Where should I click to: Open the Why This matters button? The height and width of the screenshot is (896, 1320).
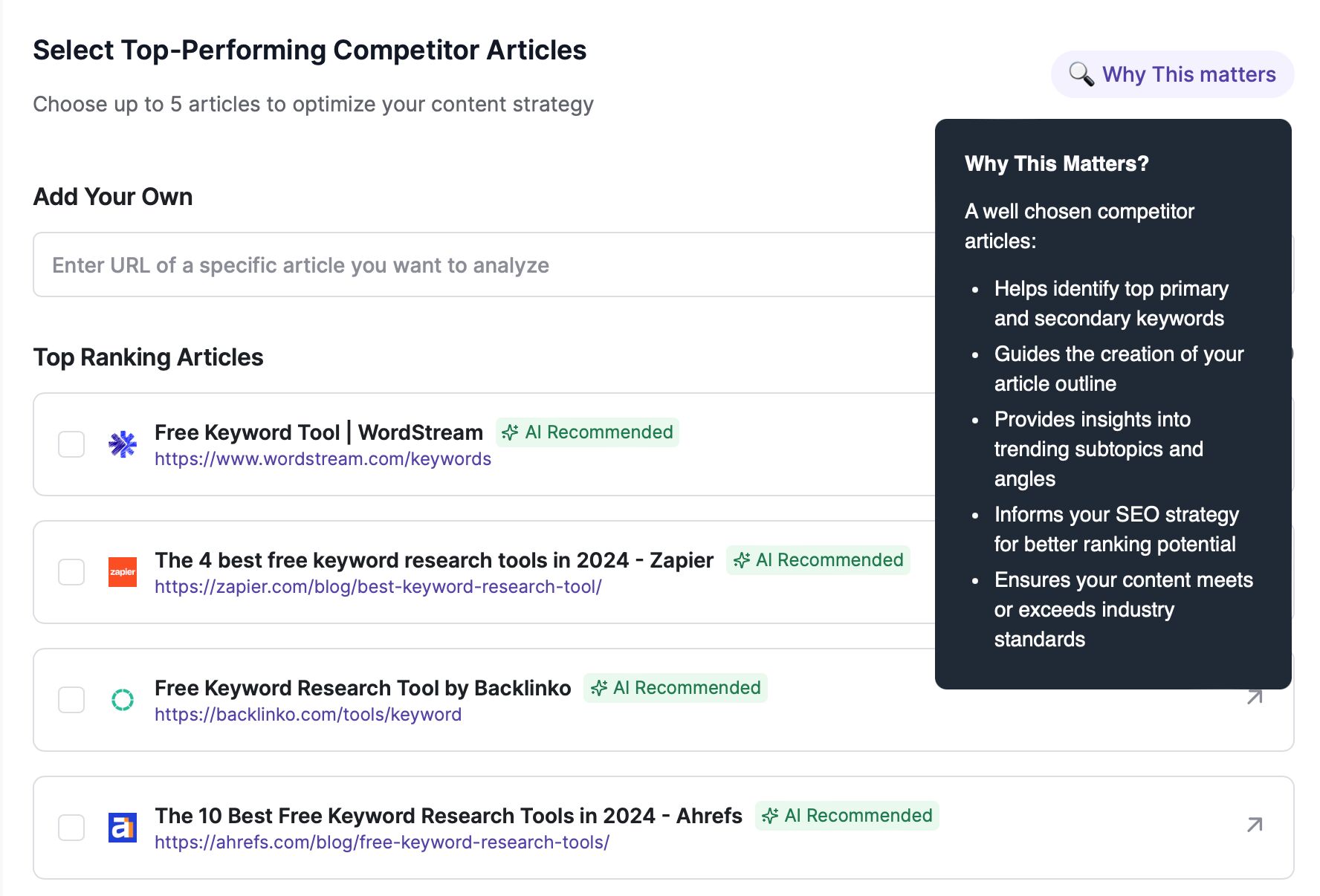pos(1171,74)
